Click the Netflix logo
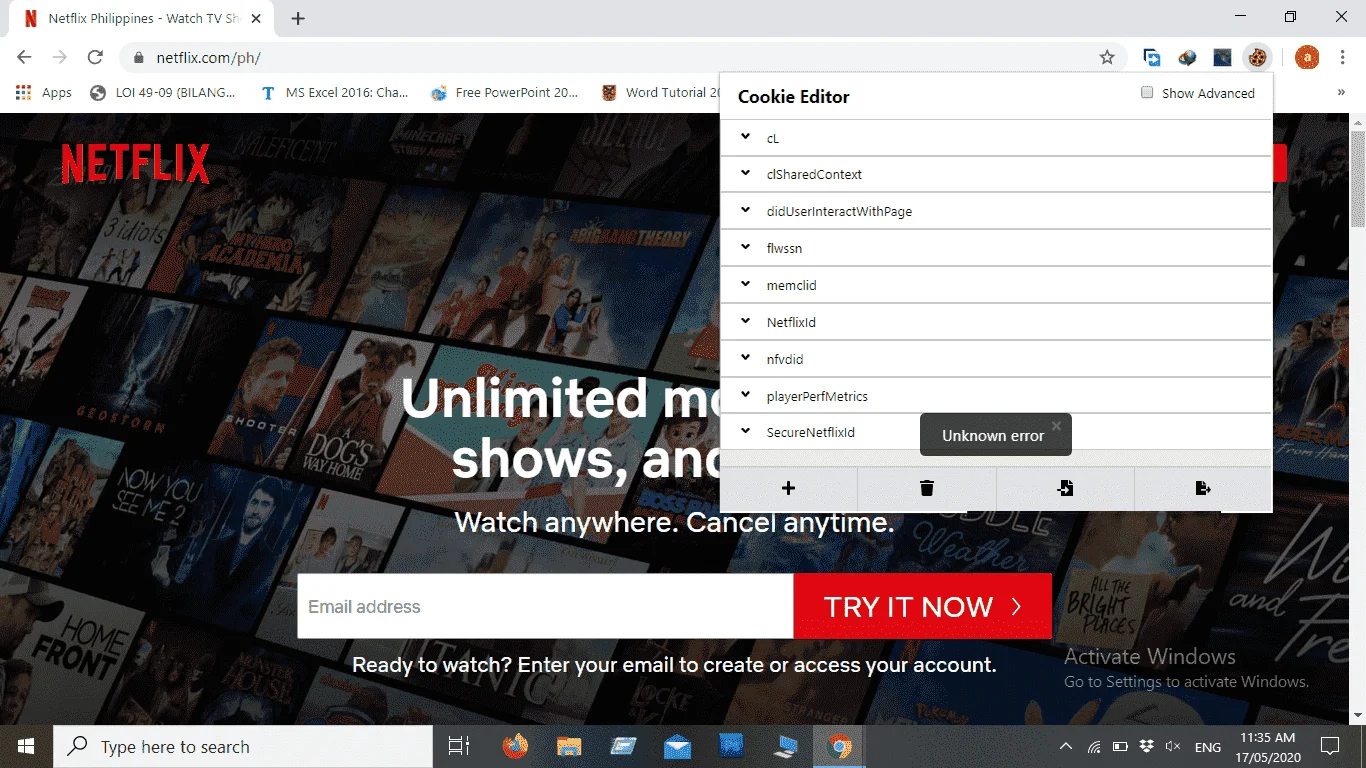Image resolution: width=1366 pixels, height=768 pixels. click(x=135, y=164)
